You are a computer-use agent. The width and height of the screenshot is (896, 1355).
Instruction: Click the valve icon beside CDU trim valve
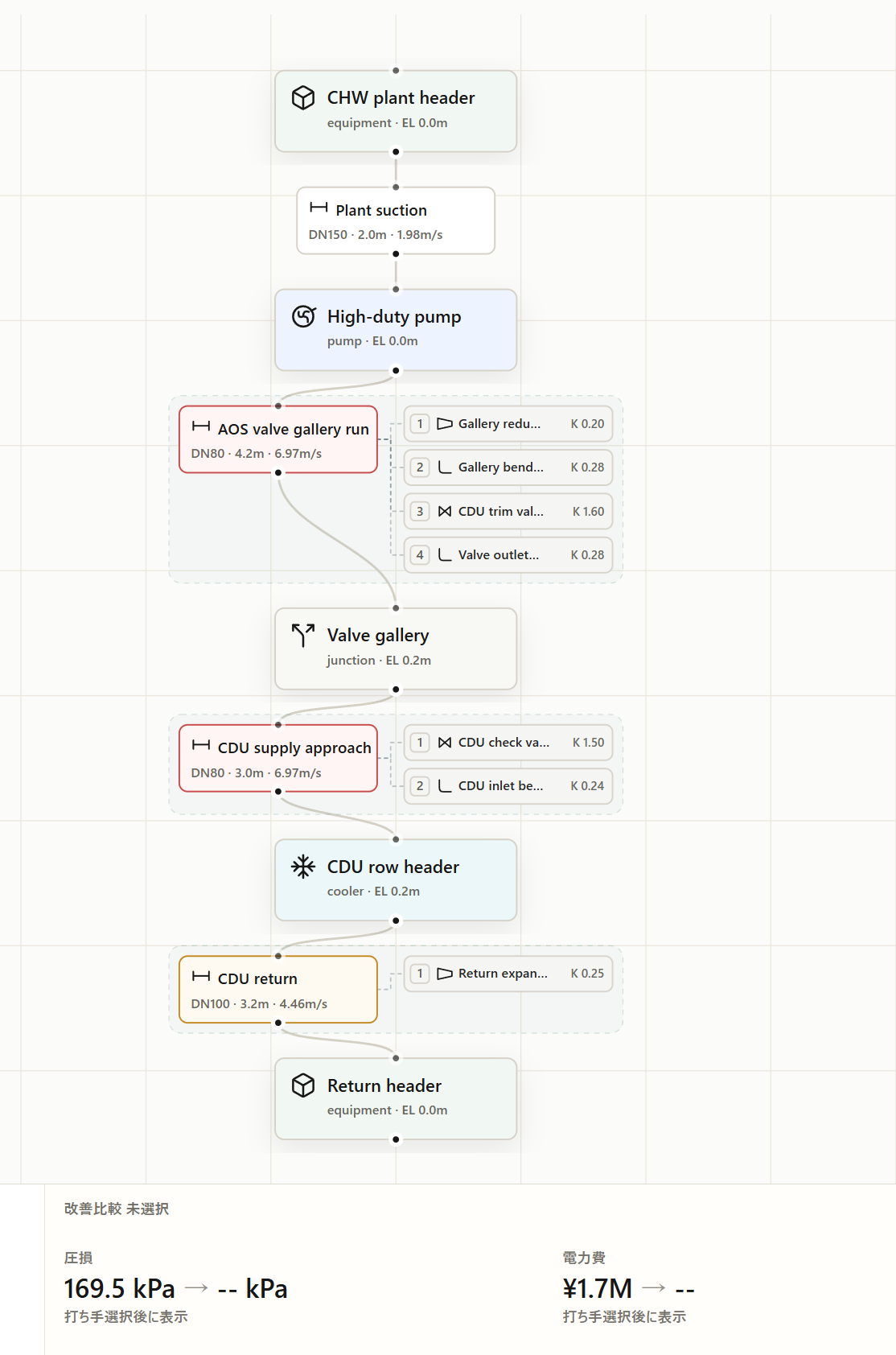tap(445, 511)
